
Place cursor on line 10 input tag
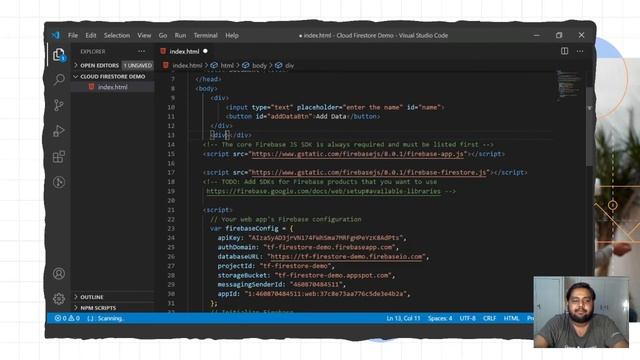click(335, 107)
